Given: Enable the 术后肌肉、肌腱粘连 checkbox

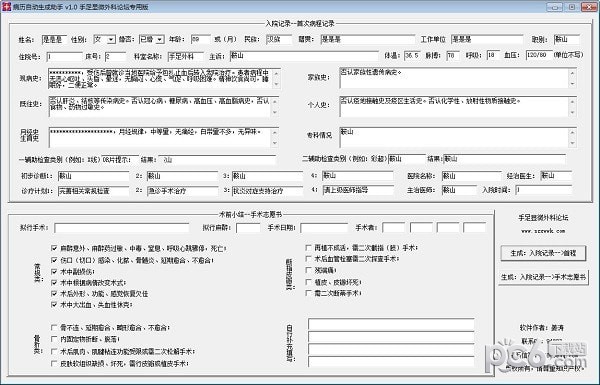Looking at the screenshot, I should 54,351.
